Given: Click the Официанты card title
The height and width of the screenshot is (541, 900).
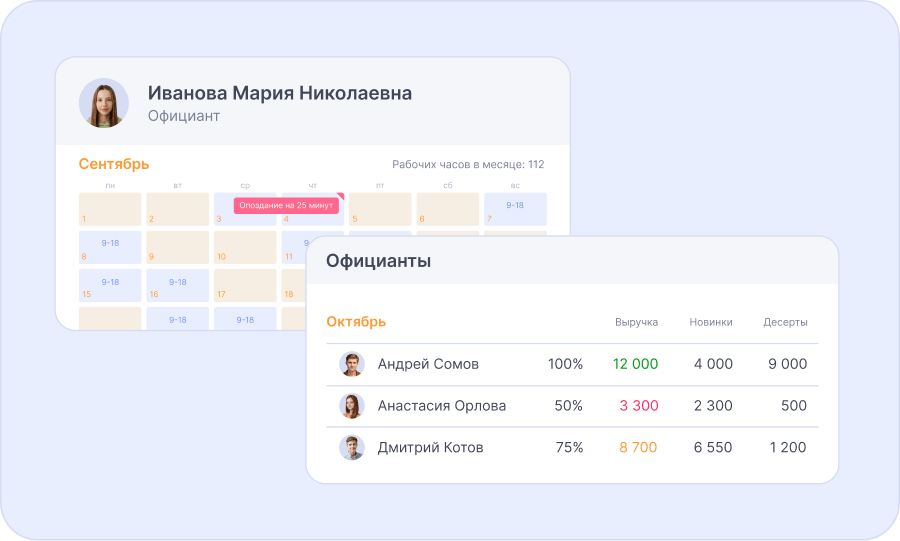Looking at the screenshot, I should pos(378,261).
